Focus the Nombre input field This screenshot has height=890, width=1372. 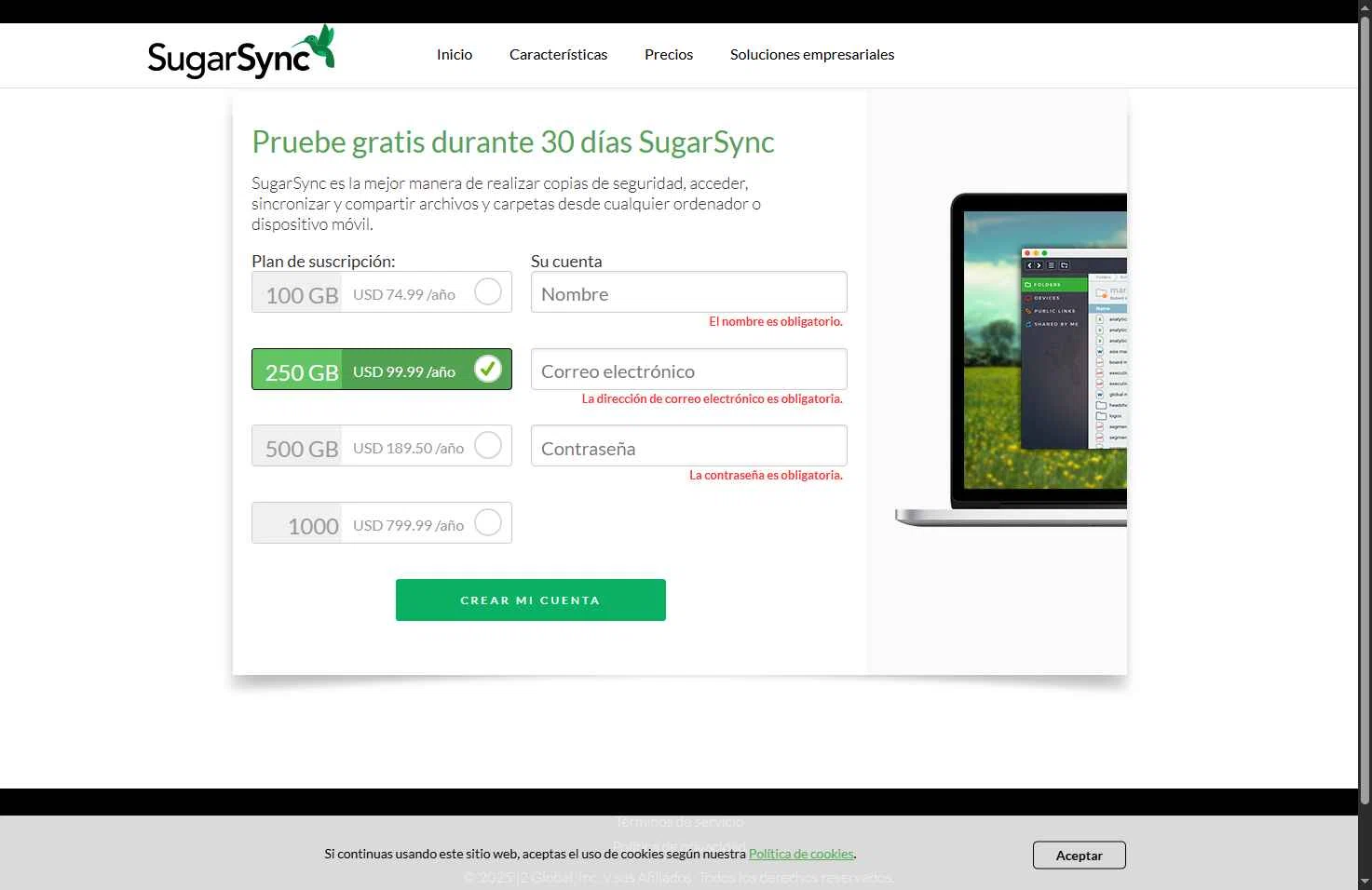pyautogui.click(x=689, y=292)
